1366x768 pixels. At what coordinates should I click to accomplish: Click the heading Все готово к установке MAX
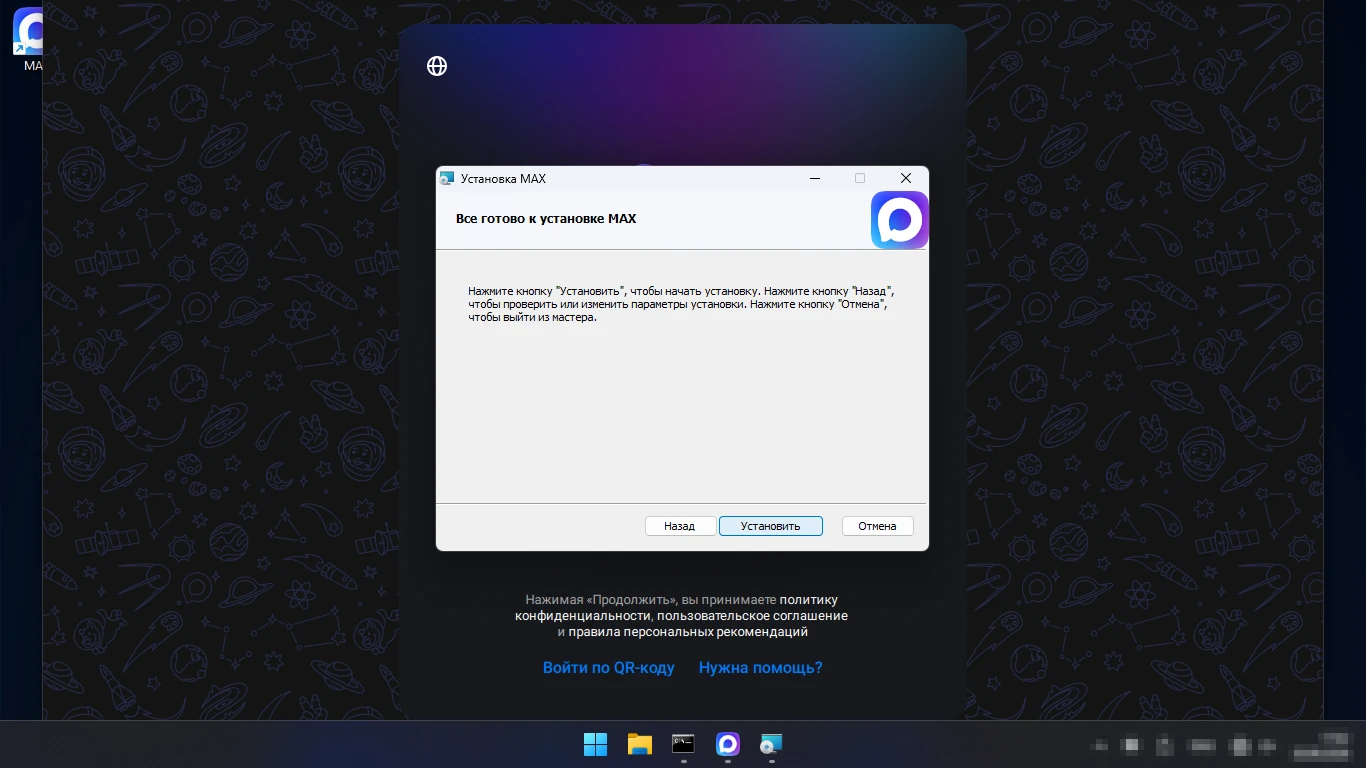[x=546, y=218]
